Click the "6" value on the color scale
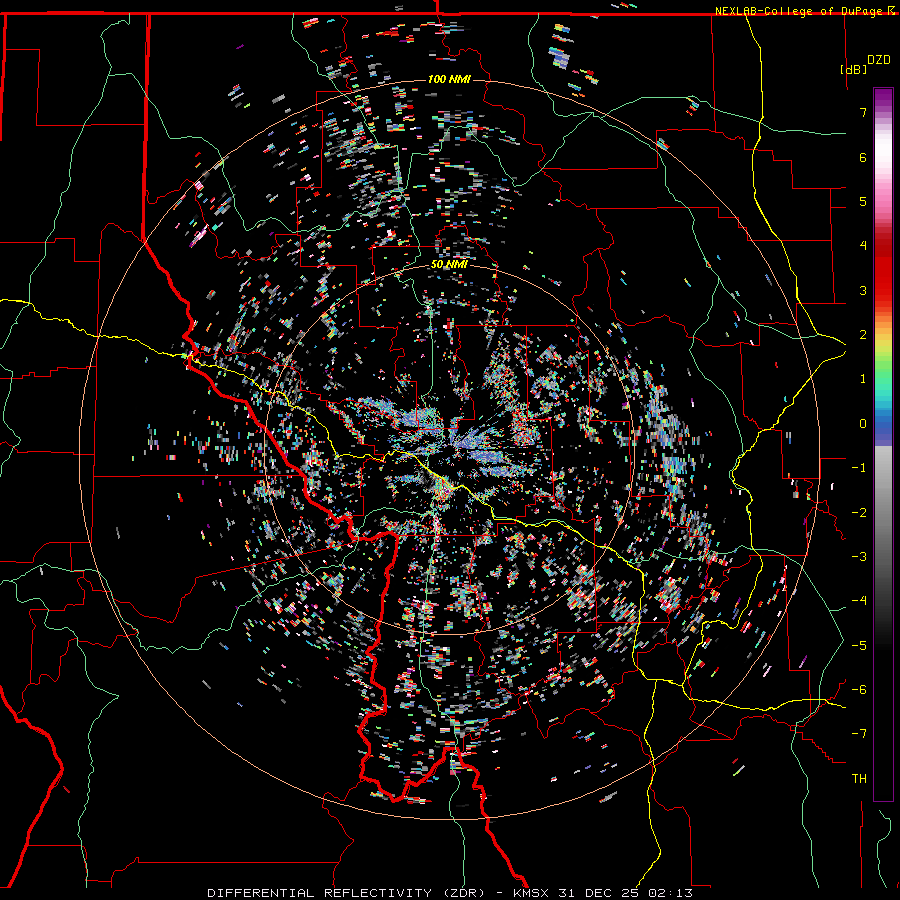 coord(863,157)
